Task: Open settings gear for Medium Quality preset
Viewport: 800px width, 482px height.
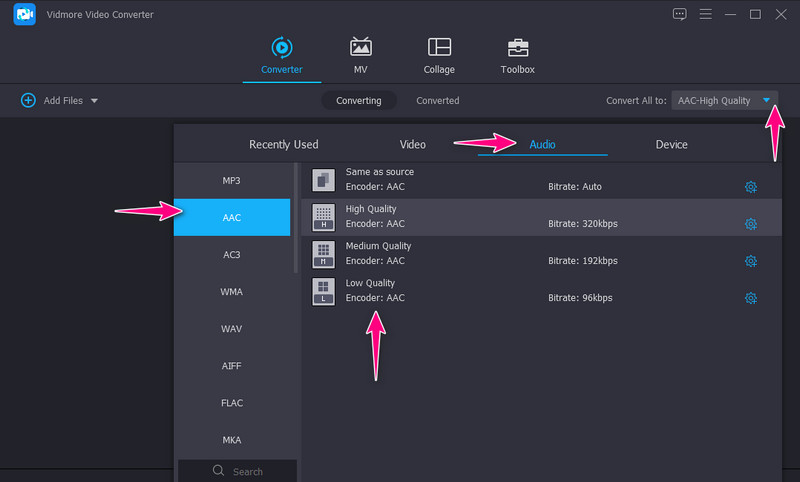Action: coord(751,261)
